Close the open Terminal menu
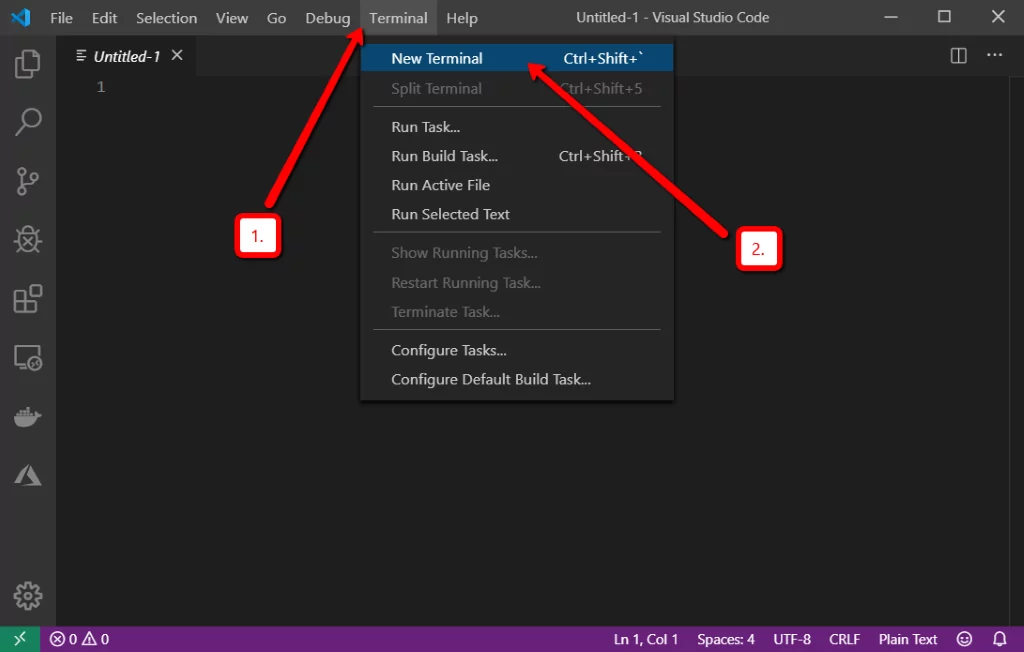This screenshot has height=652, width=1024. tap(398, 18)
